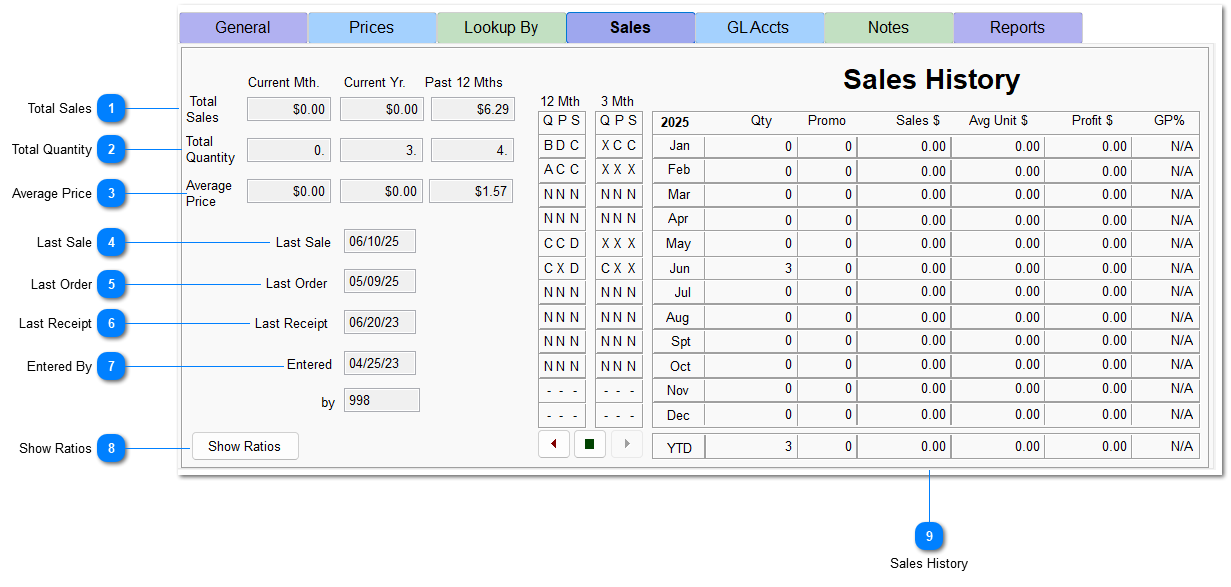Click the Show Ratios button

click(x=245, y=446)
